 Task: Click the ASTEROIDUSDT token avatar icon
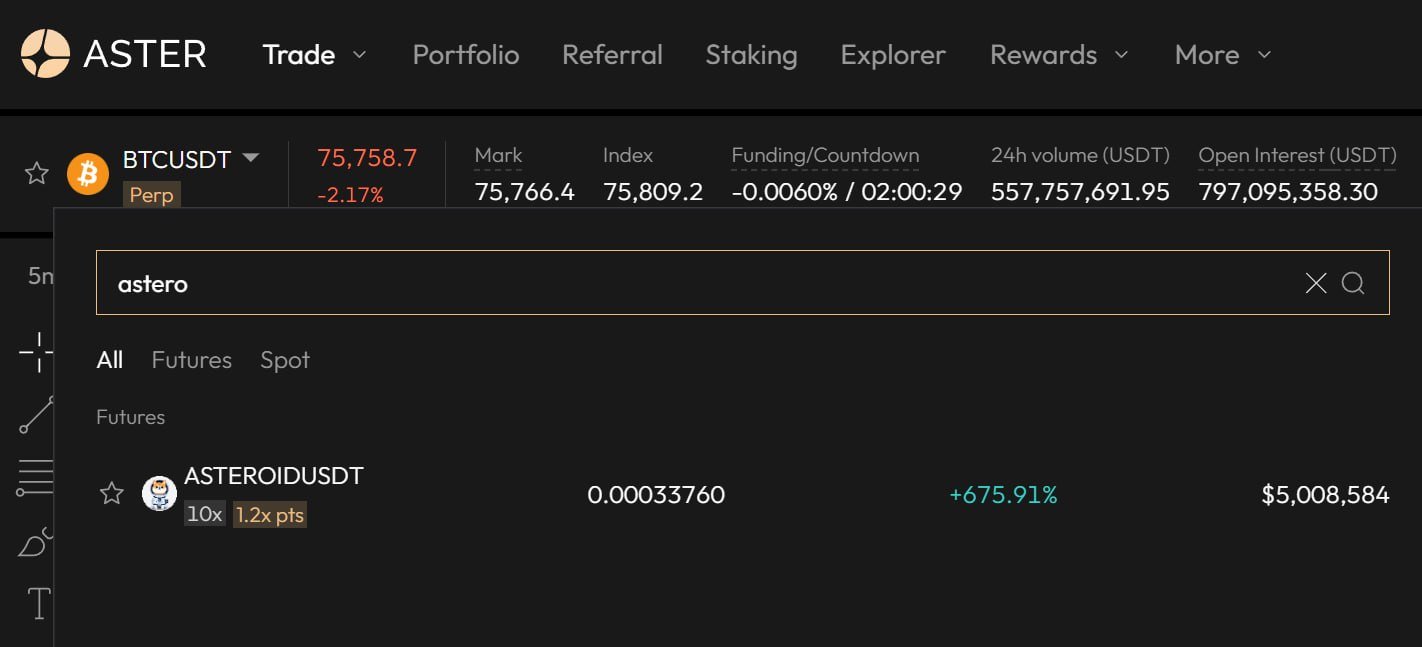point(159,493)
